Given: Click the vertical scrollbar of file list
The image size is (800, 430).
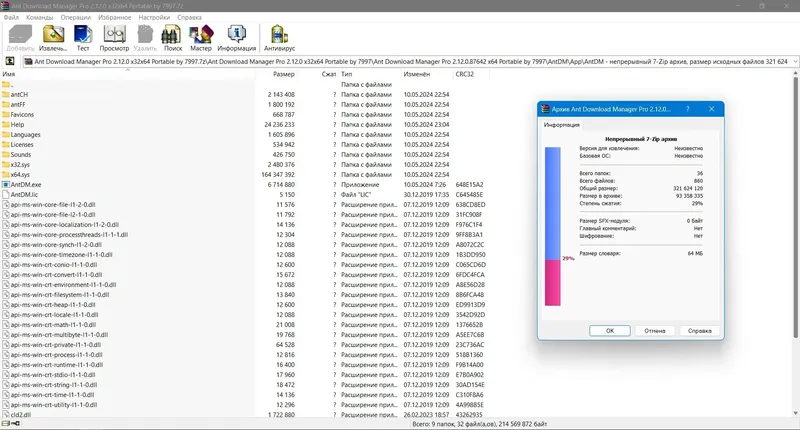Looking at the screenshot, I should [795, 207].
